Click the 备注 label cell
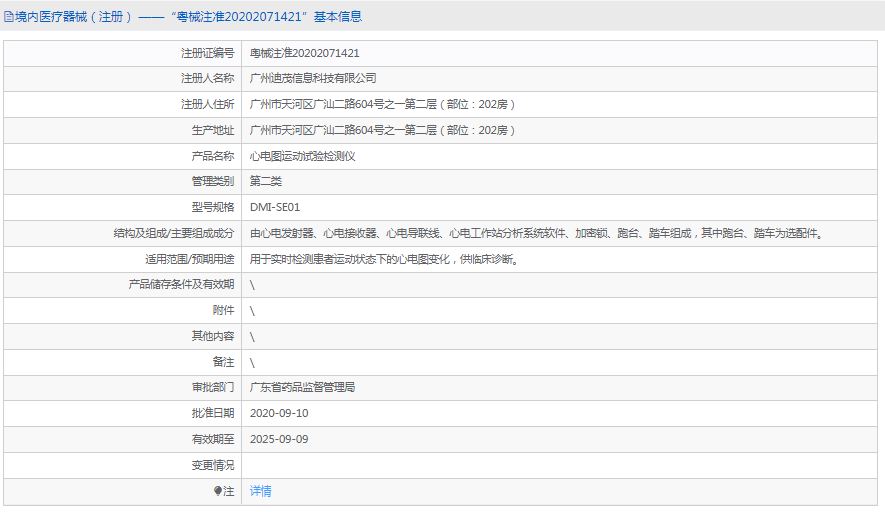The height and width of the screenshot is (512, 885). click(122, 362)
